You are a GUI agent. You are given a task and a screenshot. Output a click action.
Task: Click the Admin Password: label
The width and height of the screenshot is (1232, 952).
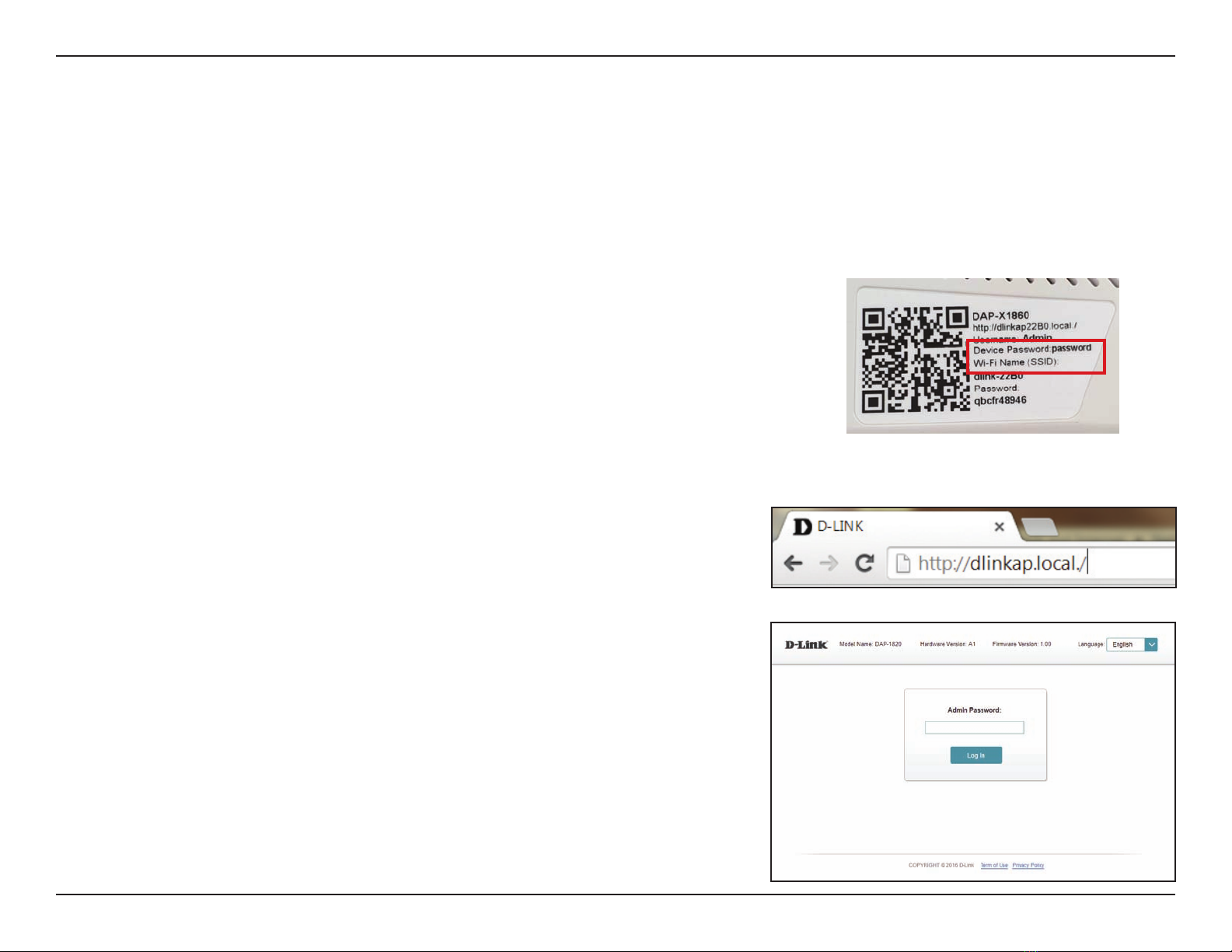974,710
